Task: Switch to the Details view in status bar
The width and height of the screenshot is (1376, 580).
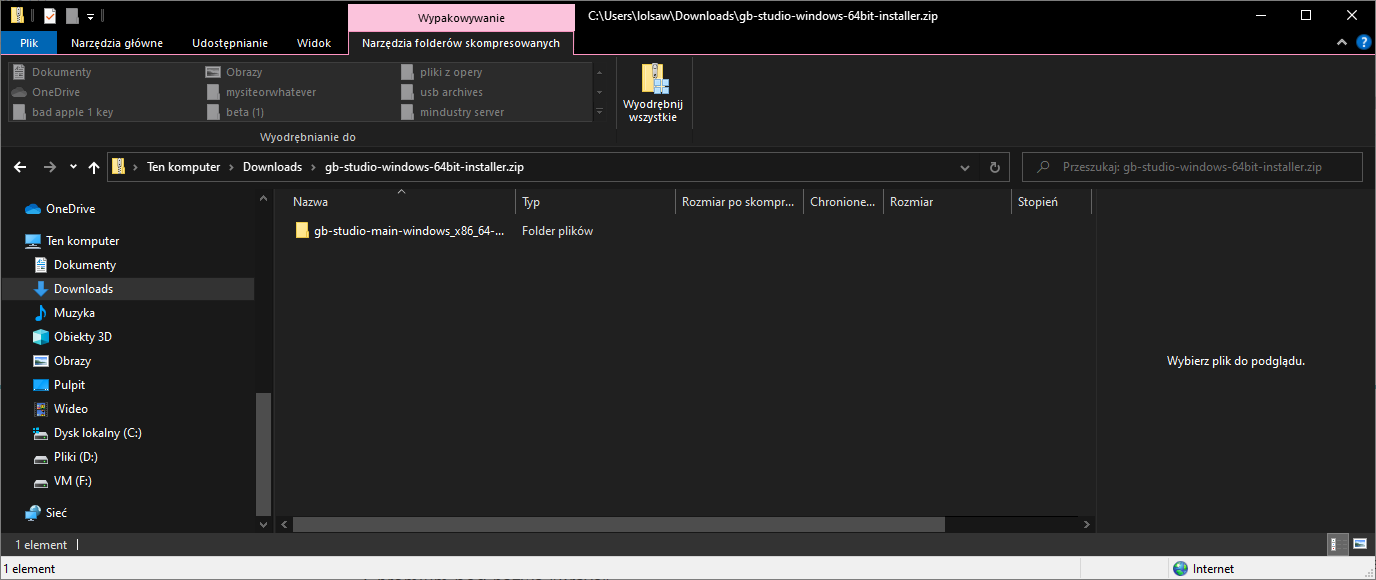Action: (1337, 545)
